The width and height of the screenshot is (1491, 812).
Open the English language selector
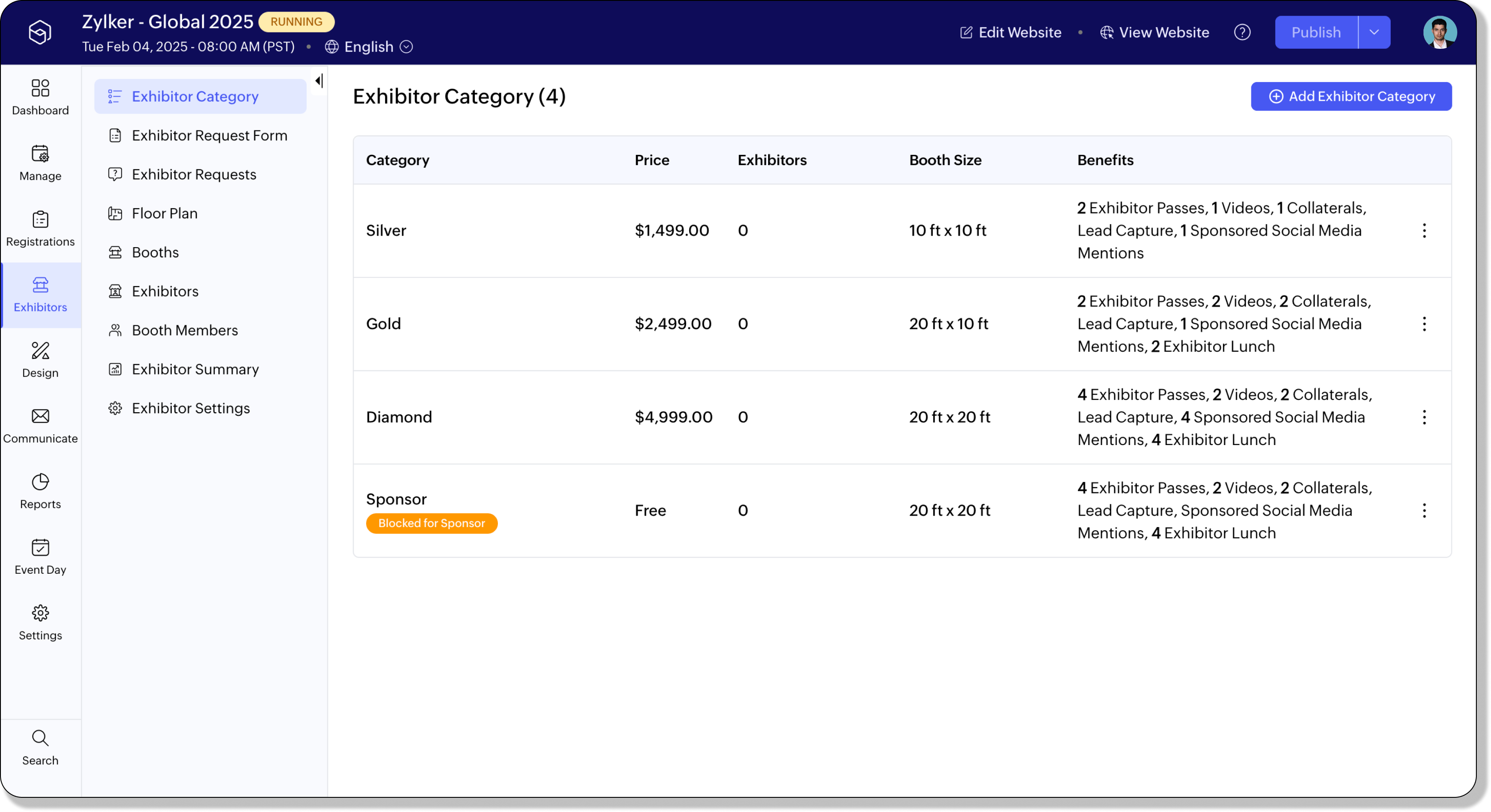[369, 47]
